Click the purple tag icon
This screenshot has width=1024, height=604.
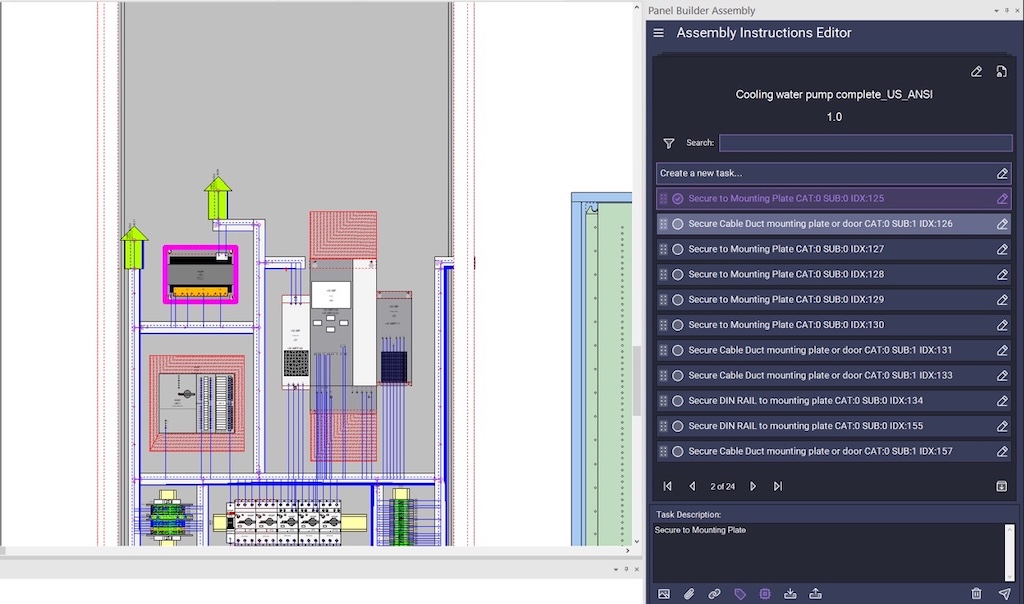740,594
